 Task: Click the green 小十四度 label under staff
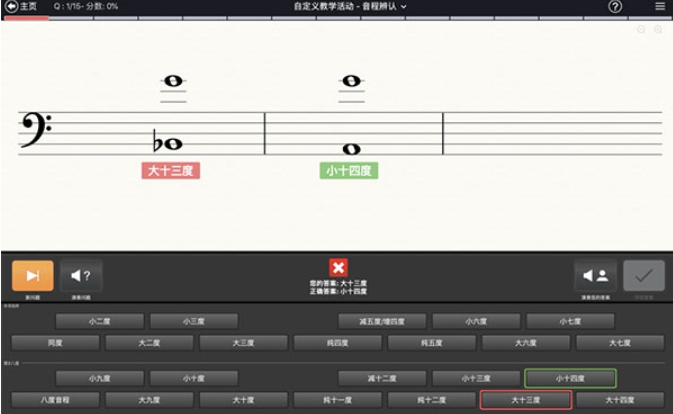click(x=349, y=171)
